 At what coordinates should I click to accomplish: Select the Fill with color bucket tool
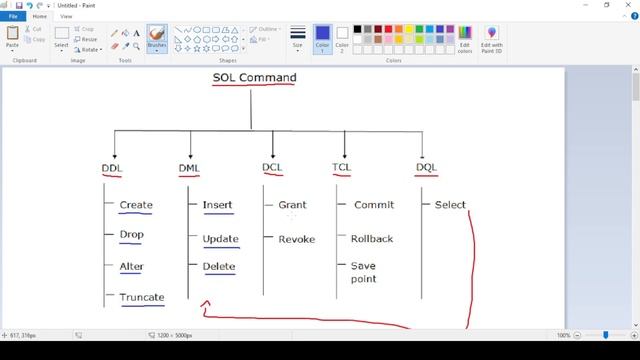[x=125, y=33]
